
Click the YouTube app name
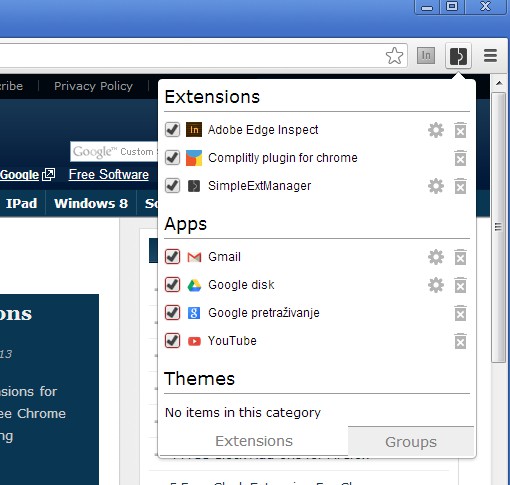click(232, 341)
